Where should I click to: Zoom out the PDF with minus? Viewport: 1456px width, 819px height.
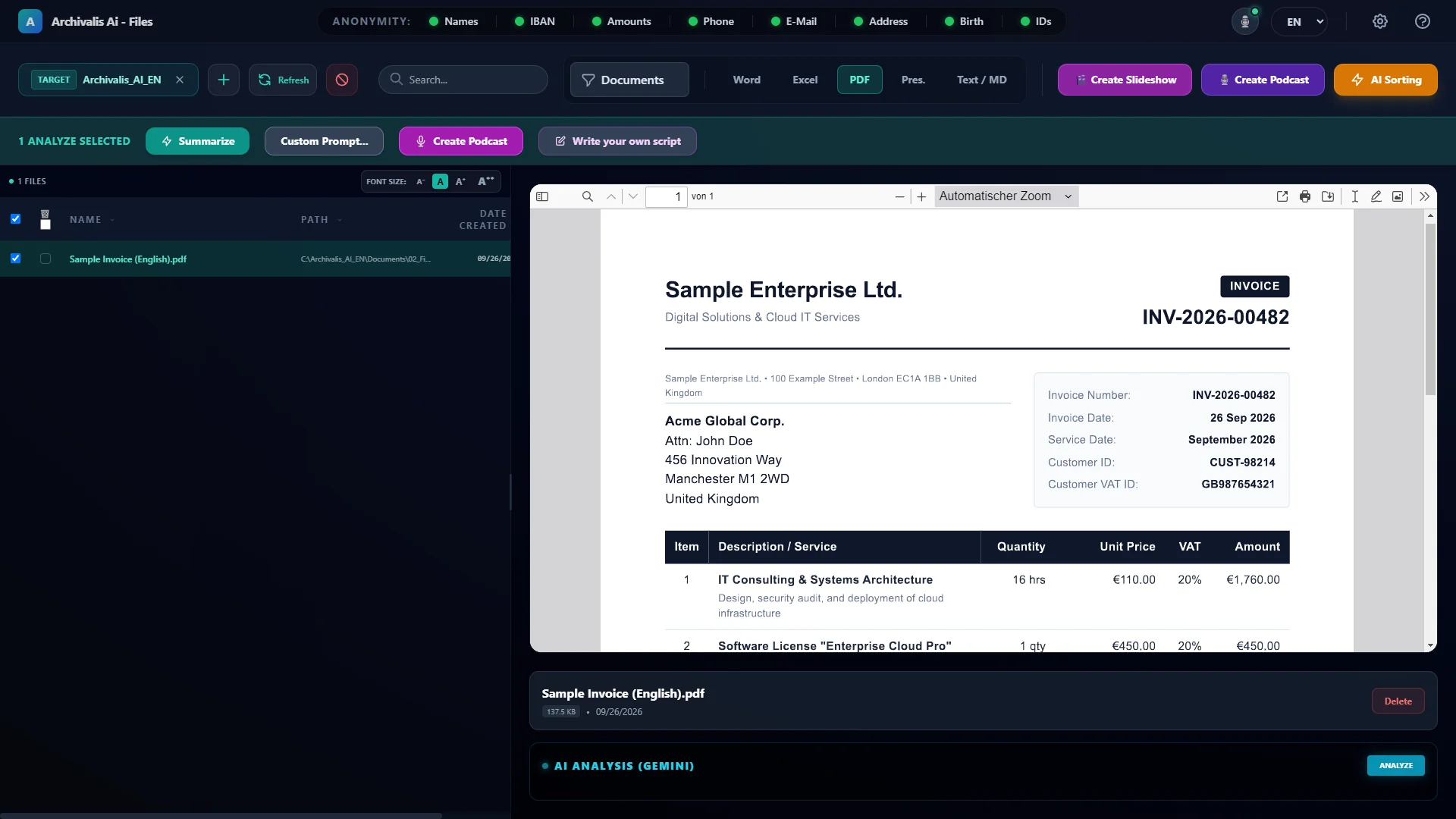click(x=899, y=196)
